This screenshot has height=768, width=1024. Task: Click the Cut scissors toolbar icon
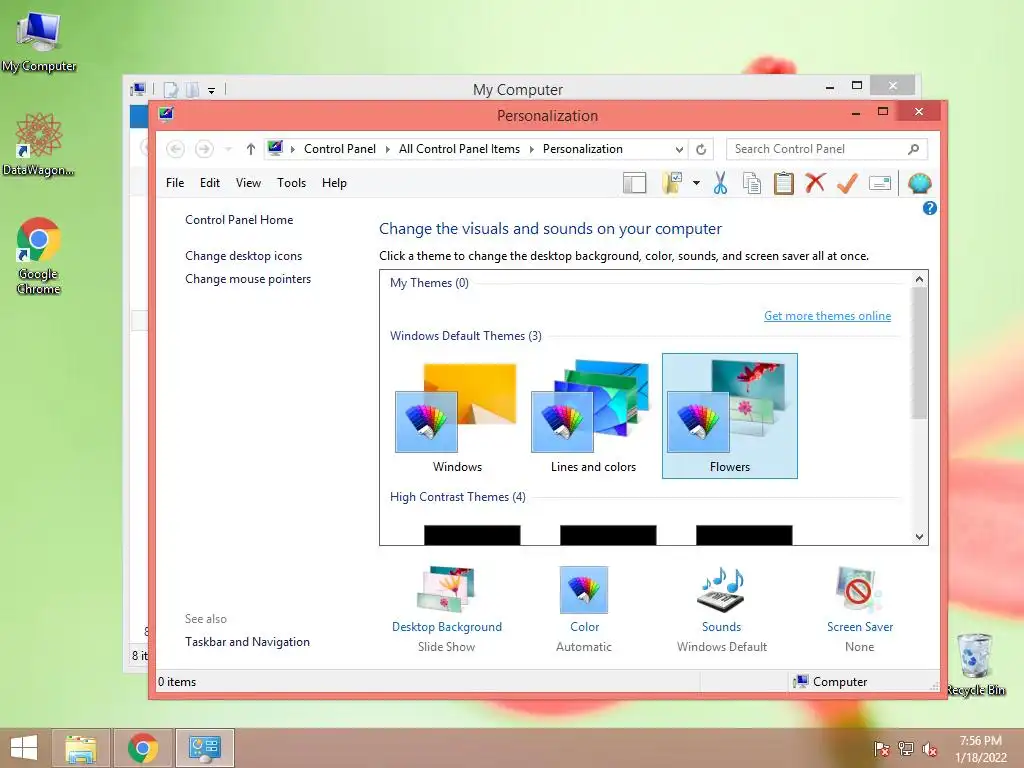click(x=720, y=184)
